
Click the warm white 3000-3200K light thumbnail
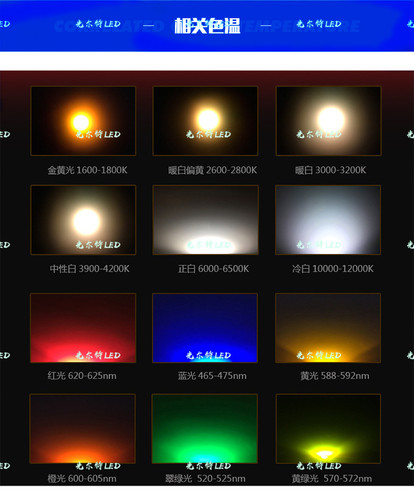click(x=329, y=121)
